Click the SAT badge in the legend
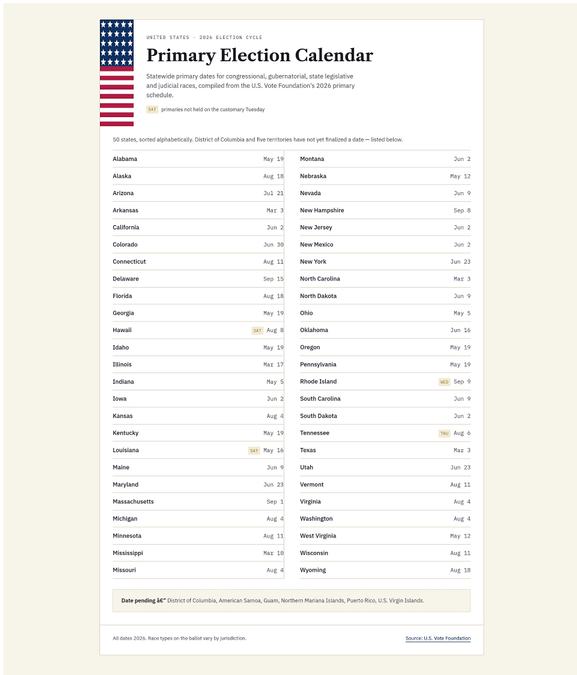This screenshot has height=675, width=577. tap(152, 109)
